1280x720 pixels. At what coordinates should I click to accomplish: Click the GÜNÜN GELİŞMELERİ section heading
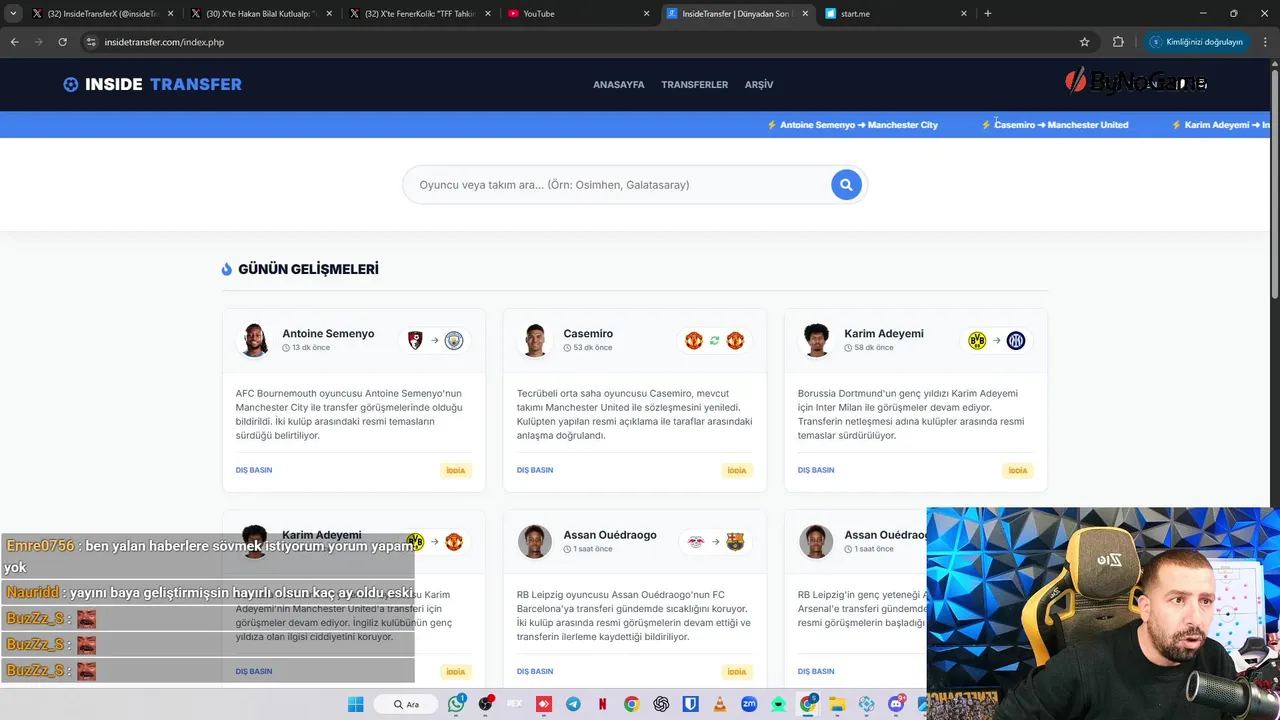click(x=300, y=269)
